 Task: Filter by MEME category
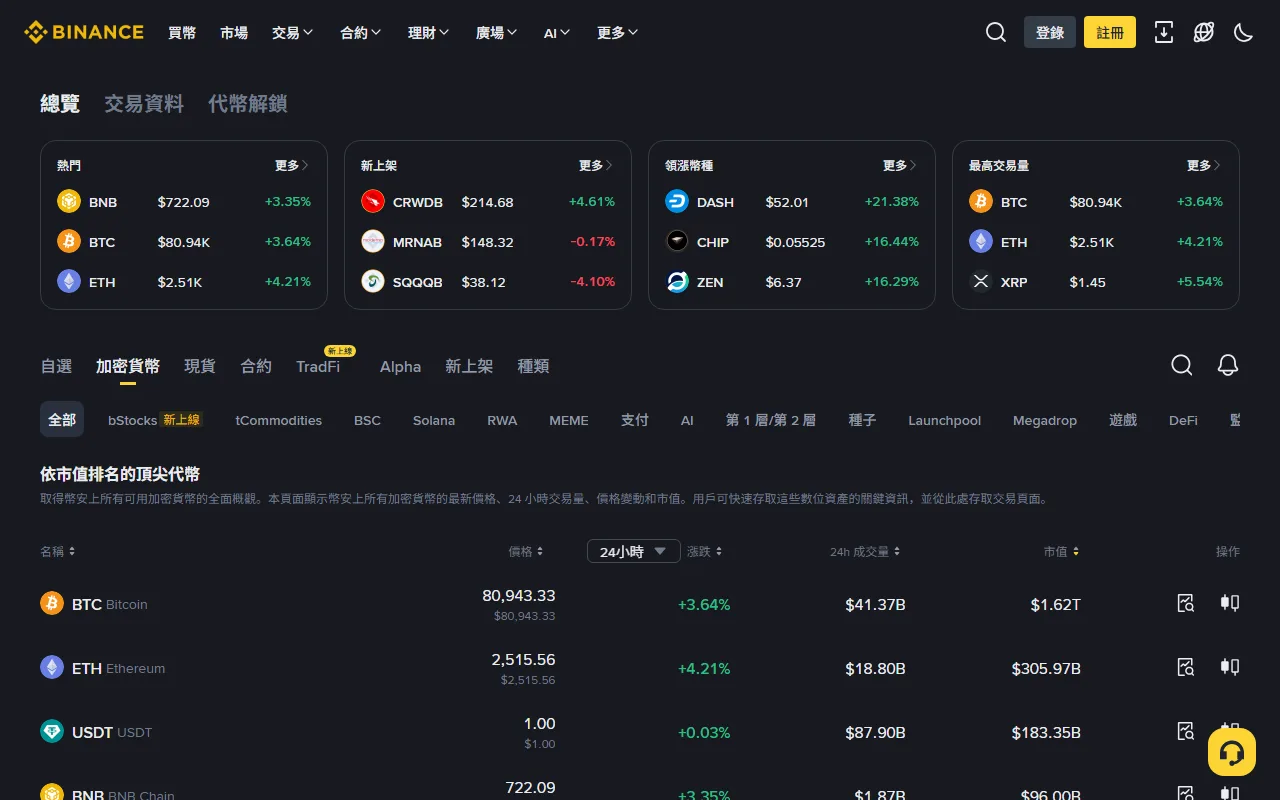click(x=569, y=420)
